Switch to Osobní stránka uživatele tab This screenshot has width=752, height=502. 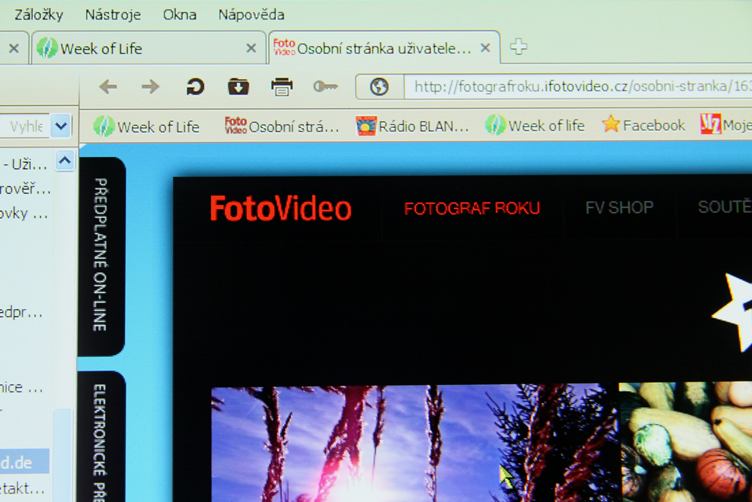(x=385, y=47)
